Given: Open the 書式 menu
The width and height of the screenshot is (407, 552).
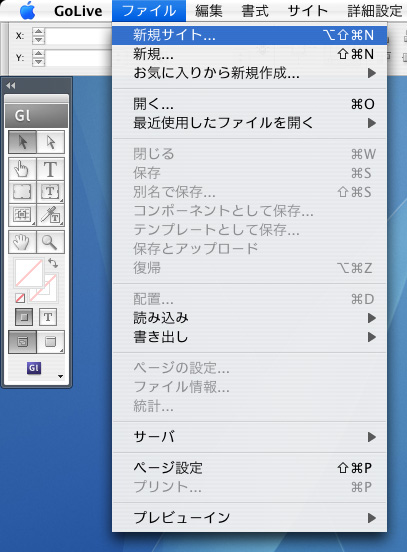Looking at the screenshot, I should coord(255,11).
